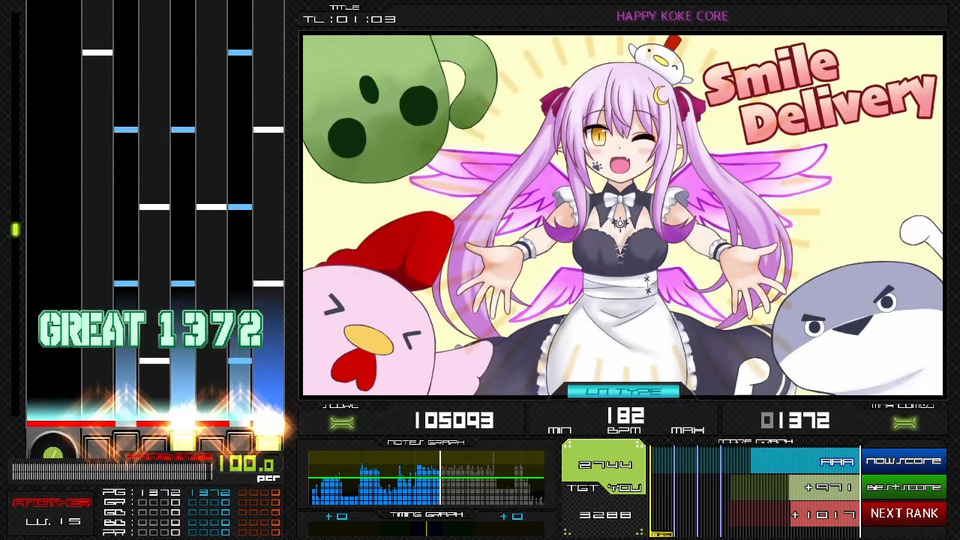This screenshot has height=540, width=960.
Task: Click the GR judge count row
Action: coord(191,502)
